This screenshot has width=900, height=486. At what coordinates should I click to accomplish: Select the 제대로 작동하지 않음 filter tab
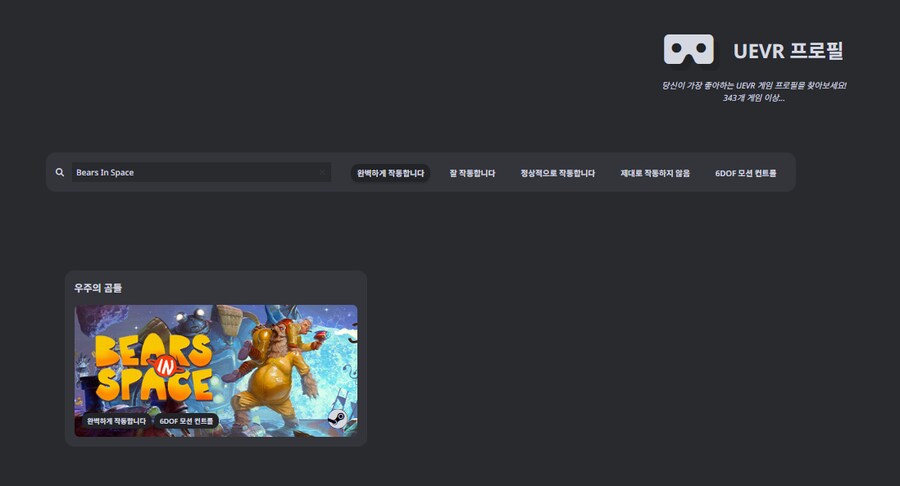(655, 173)
